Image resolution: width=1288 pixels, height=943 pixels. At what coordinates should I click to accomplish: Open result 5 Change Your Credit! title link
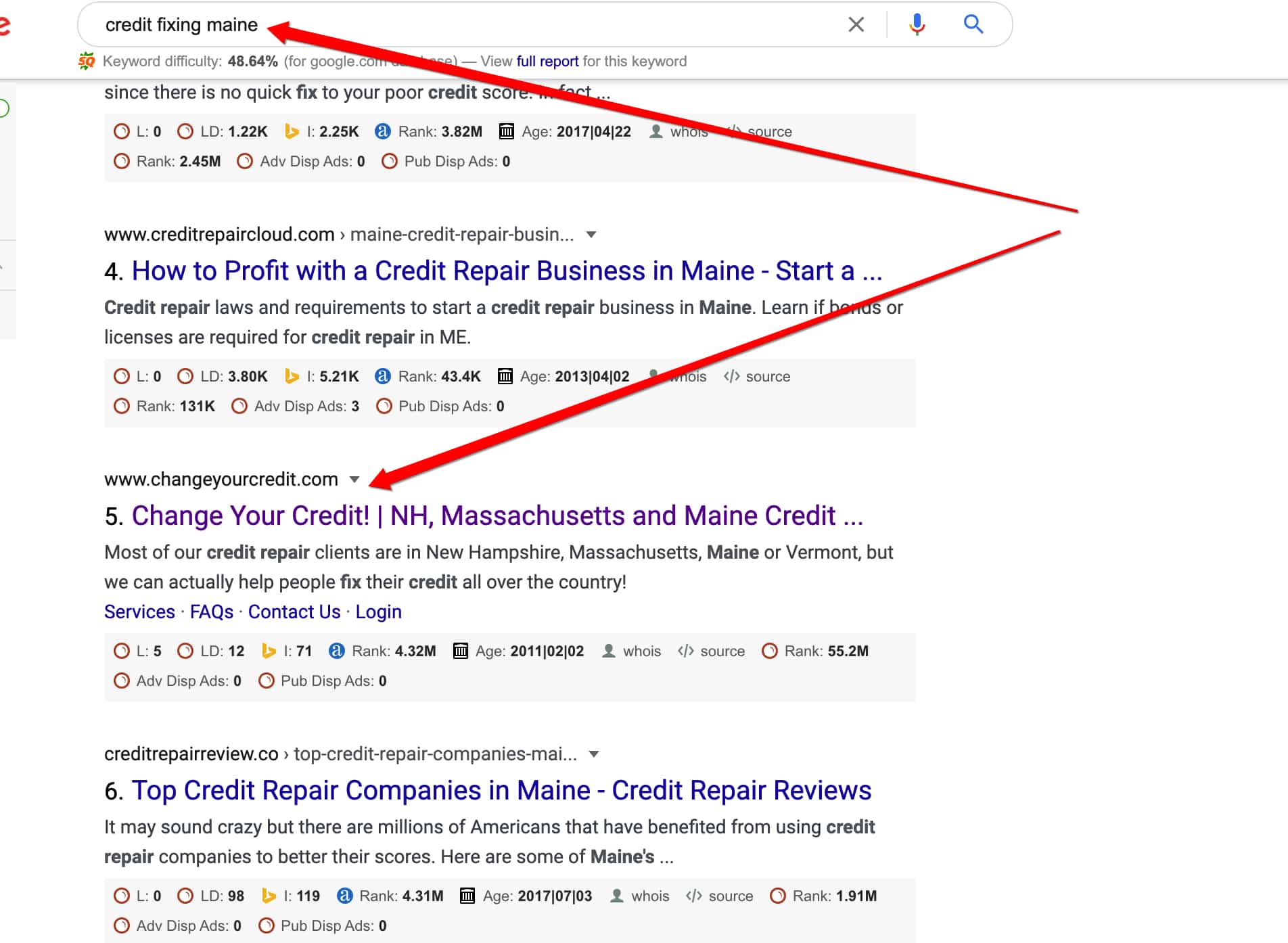(497, 516)
